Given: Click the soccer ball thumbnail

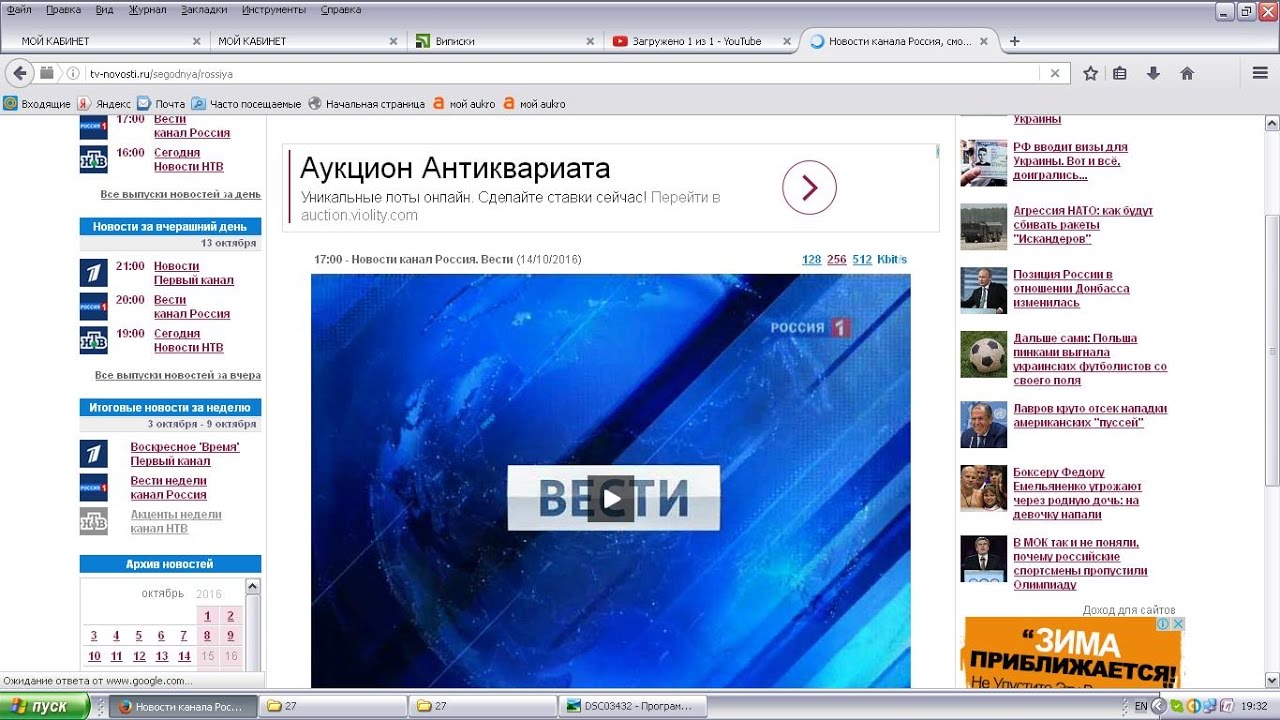Looking at the screenshot, I should point(984,354).
